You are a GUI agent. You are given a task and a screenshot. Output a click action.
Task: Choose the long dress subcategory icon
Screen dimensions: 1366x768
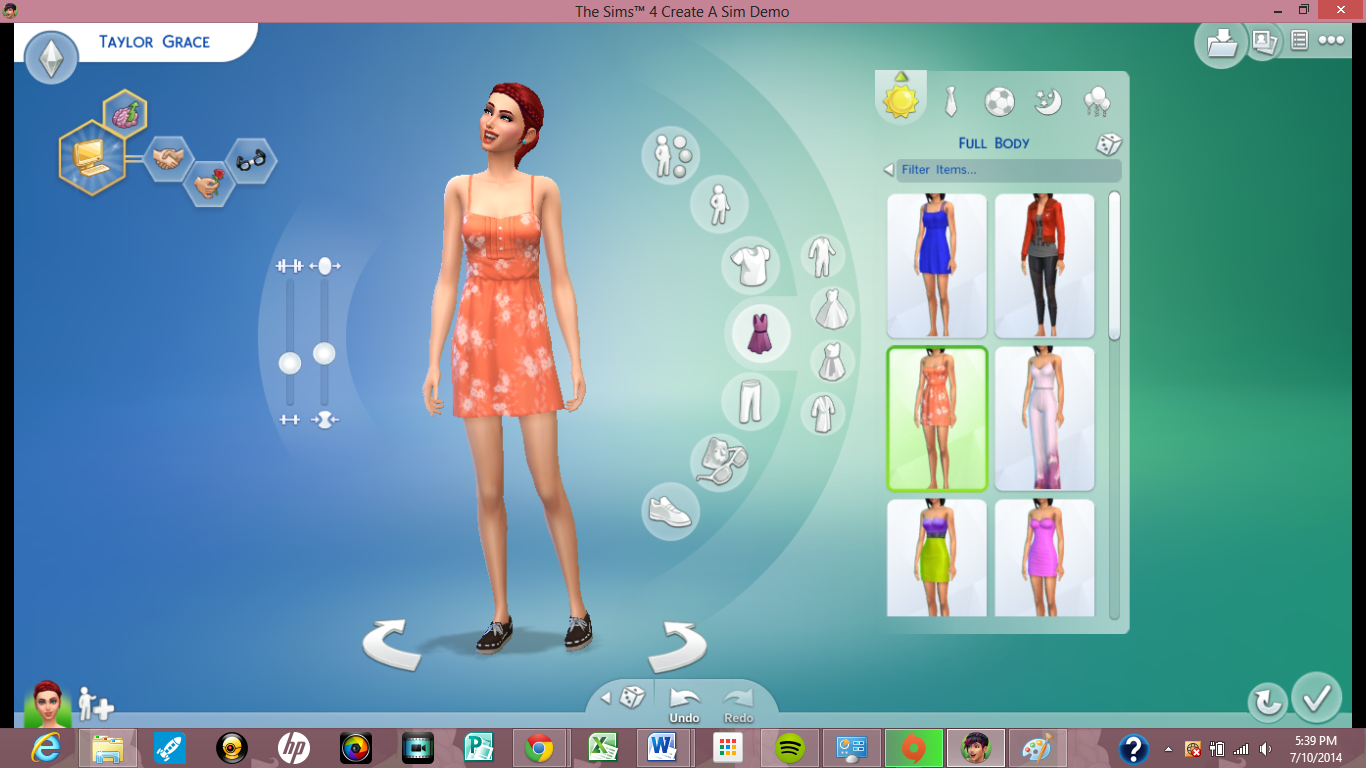(832, 309)
